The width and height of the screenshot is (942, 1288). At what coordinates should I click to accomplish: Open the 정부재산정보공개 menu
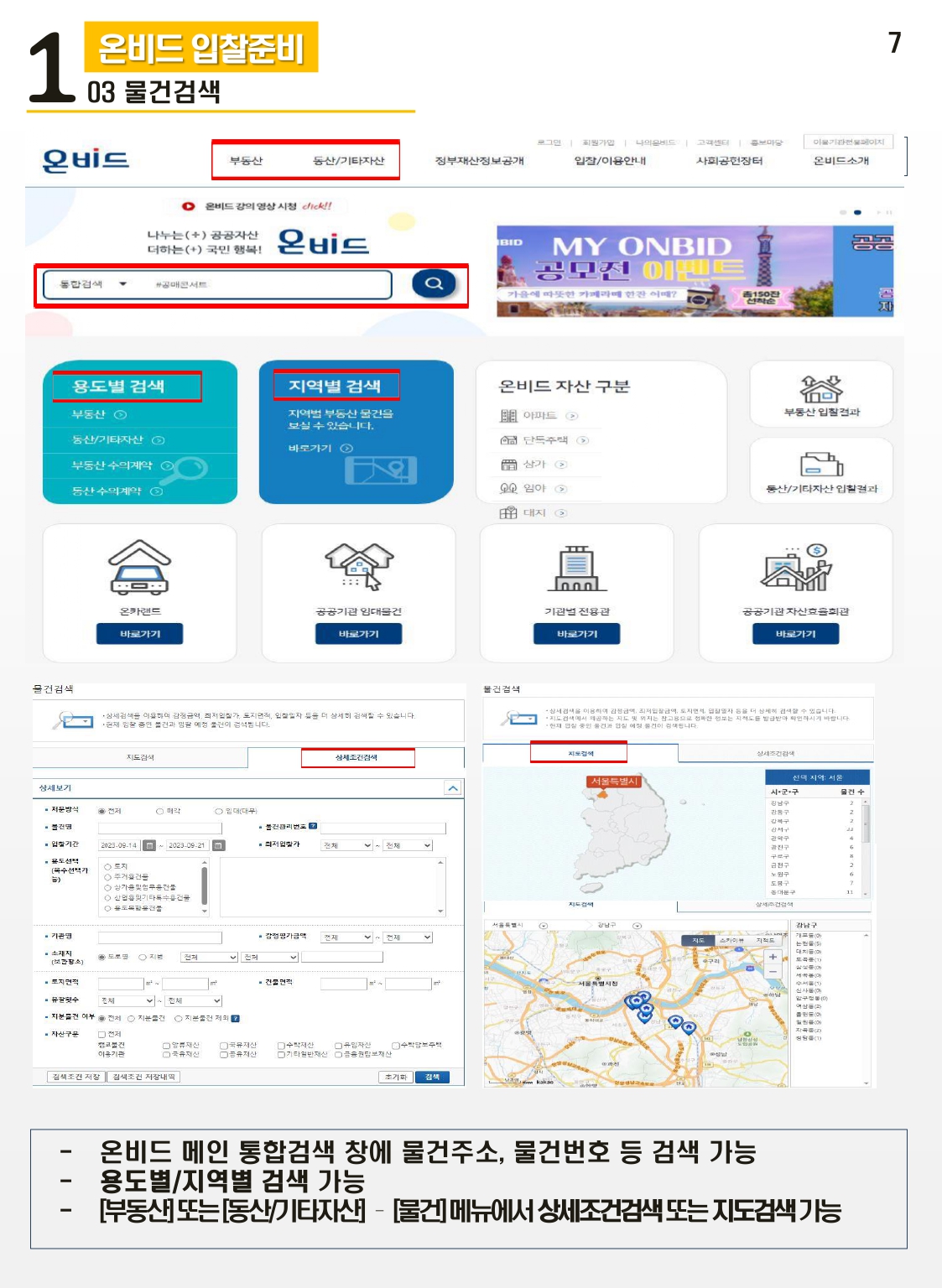(479, 160)
